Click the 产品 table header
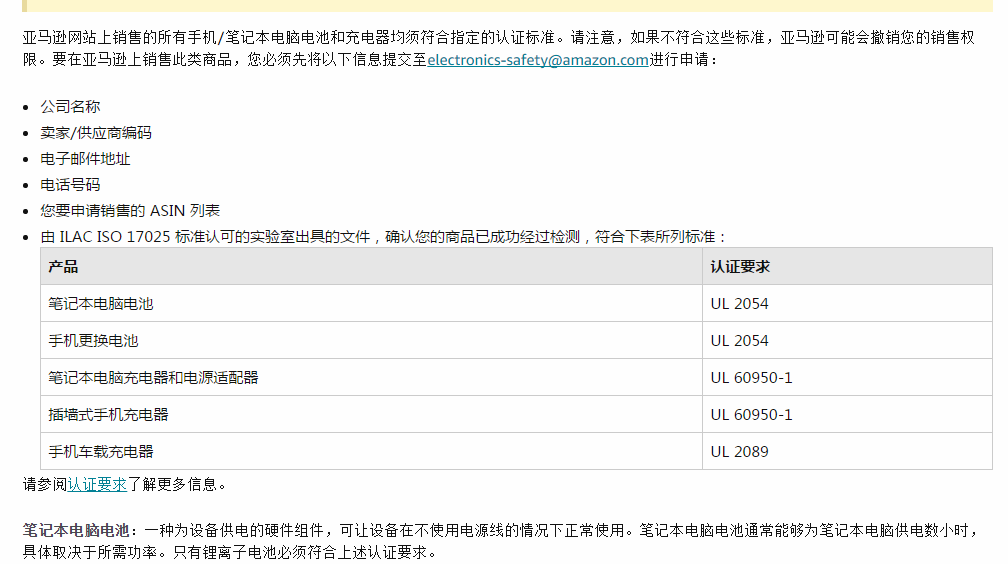1008x564 pixels. pyautogui.click(x=372, y=266)
